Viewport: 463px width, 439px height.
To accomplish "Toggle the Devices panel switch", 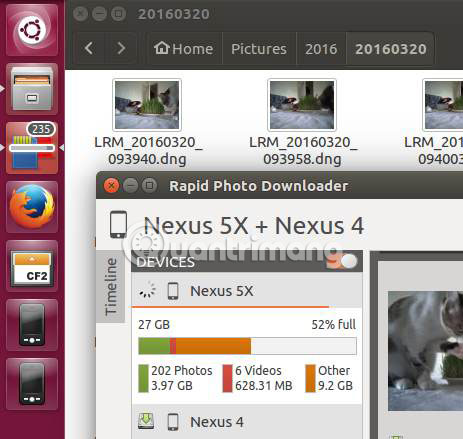I will click(x=343, y=261).
